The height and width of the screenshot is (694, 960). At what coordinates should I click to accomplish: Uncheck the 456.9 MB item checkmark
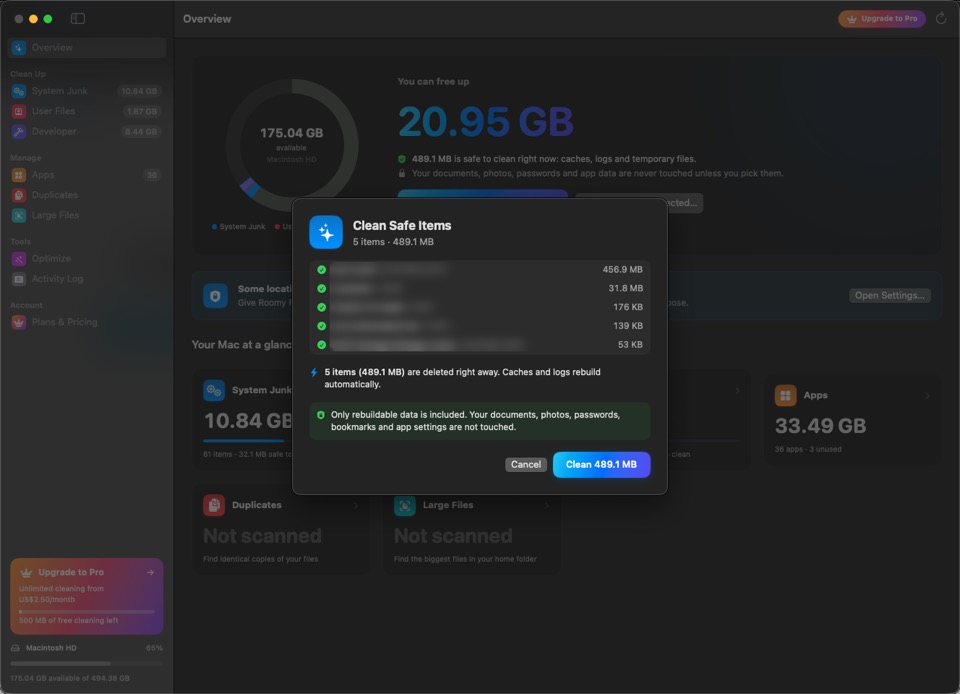click(321, 270)
